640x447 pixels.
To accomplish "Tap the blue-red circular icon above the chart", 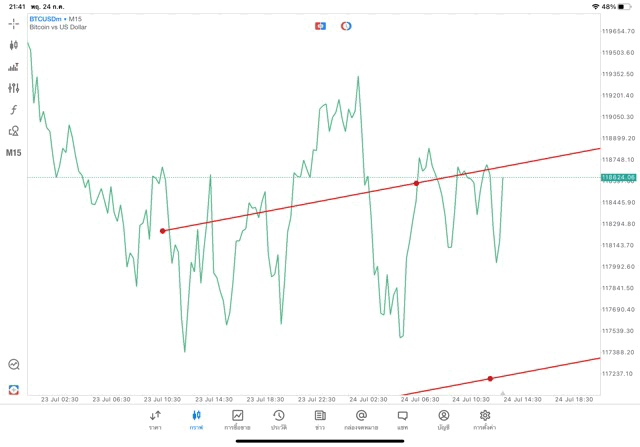I will click(x=346, y=26).
